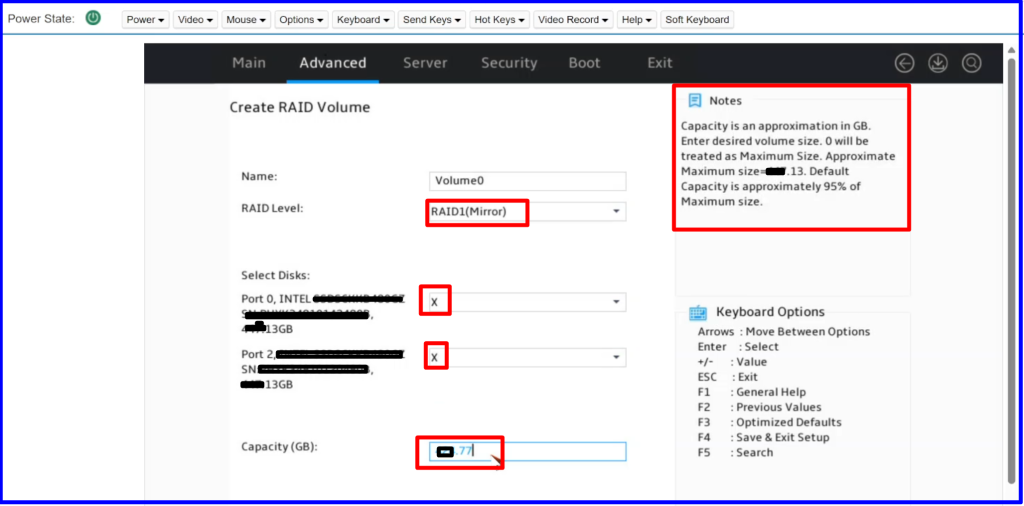
Task: Click the F4 Save & Exit Setup line
Action: coord(763,437)
